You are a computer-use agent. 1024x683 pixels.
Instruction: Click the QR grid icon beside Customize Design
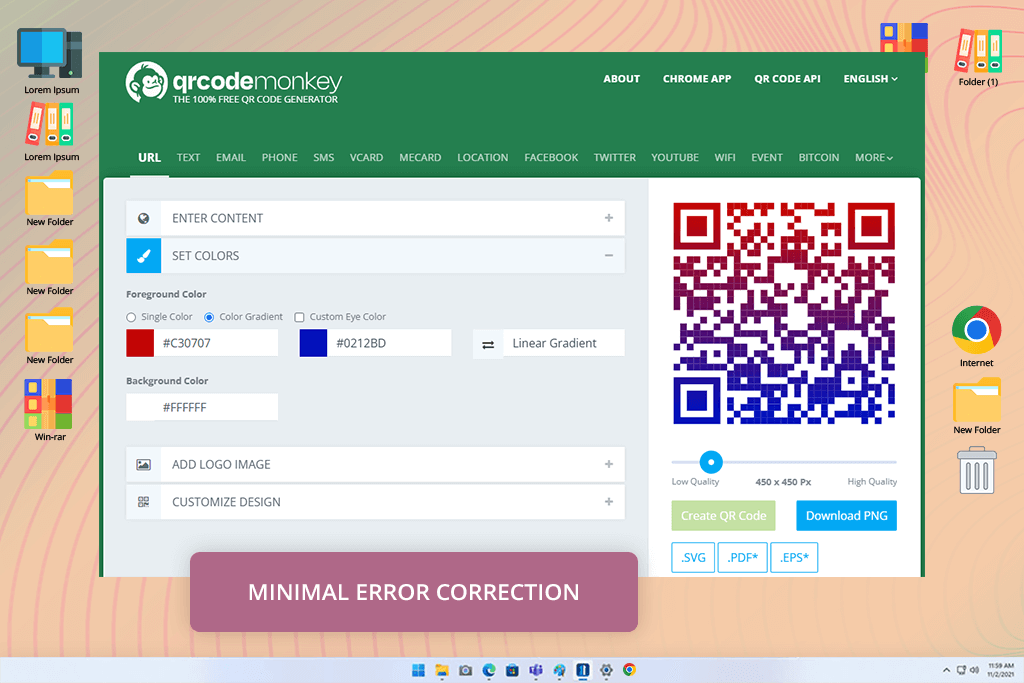click(144, 501)
